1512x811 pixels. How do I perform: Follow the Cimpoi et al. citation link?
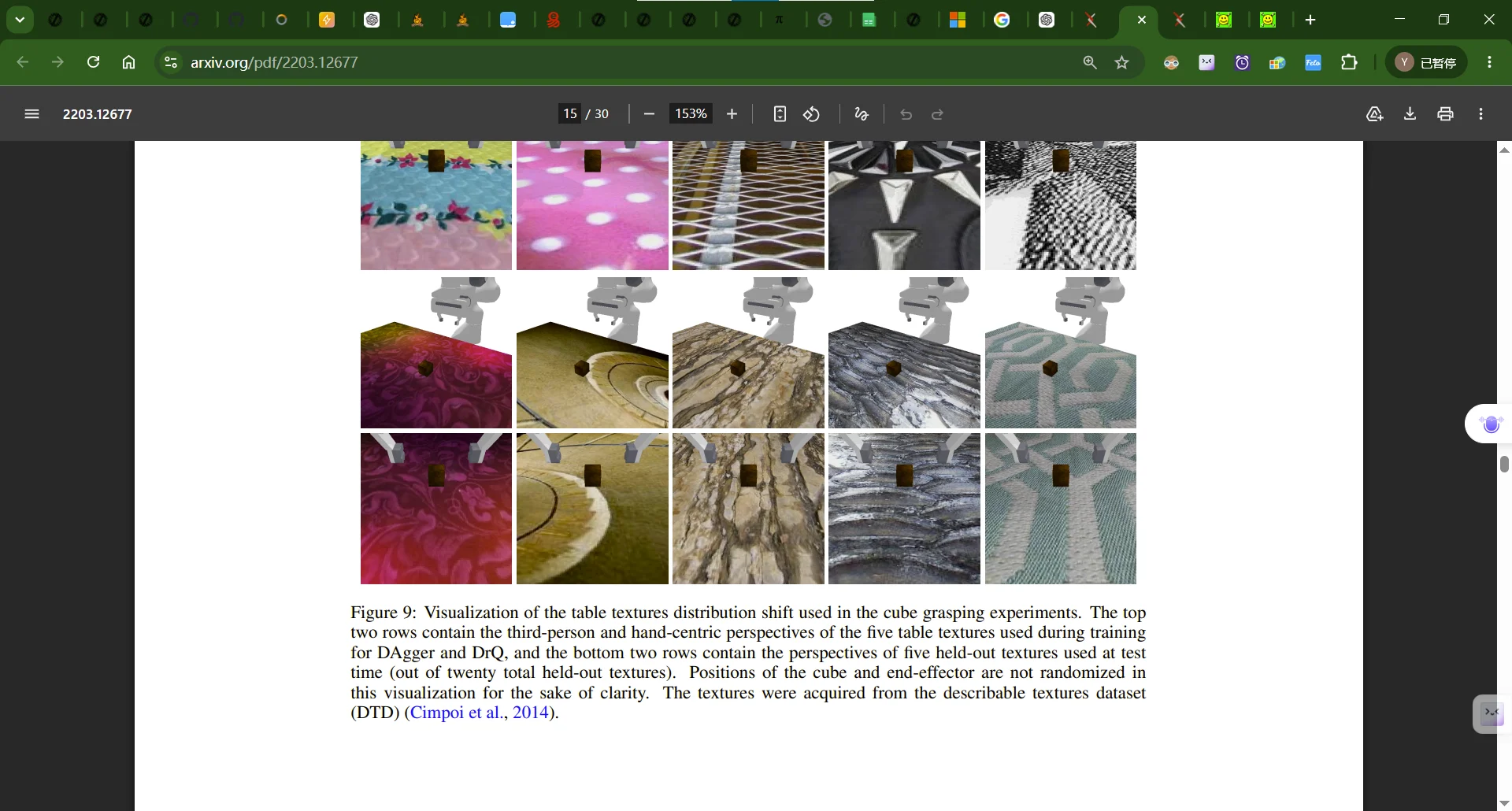coord(456,713)
